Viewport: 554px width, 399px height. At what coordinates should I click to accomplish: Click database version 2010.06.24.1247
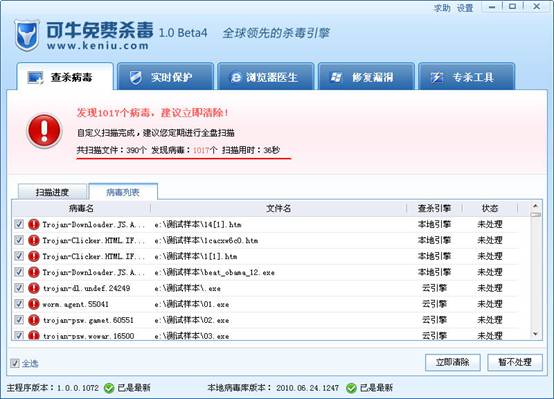pyautogui.click(x=307, y=388)
